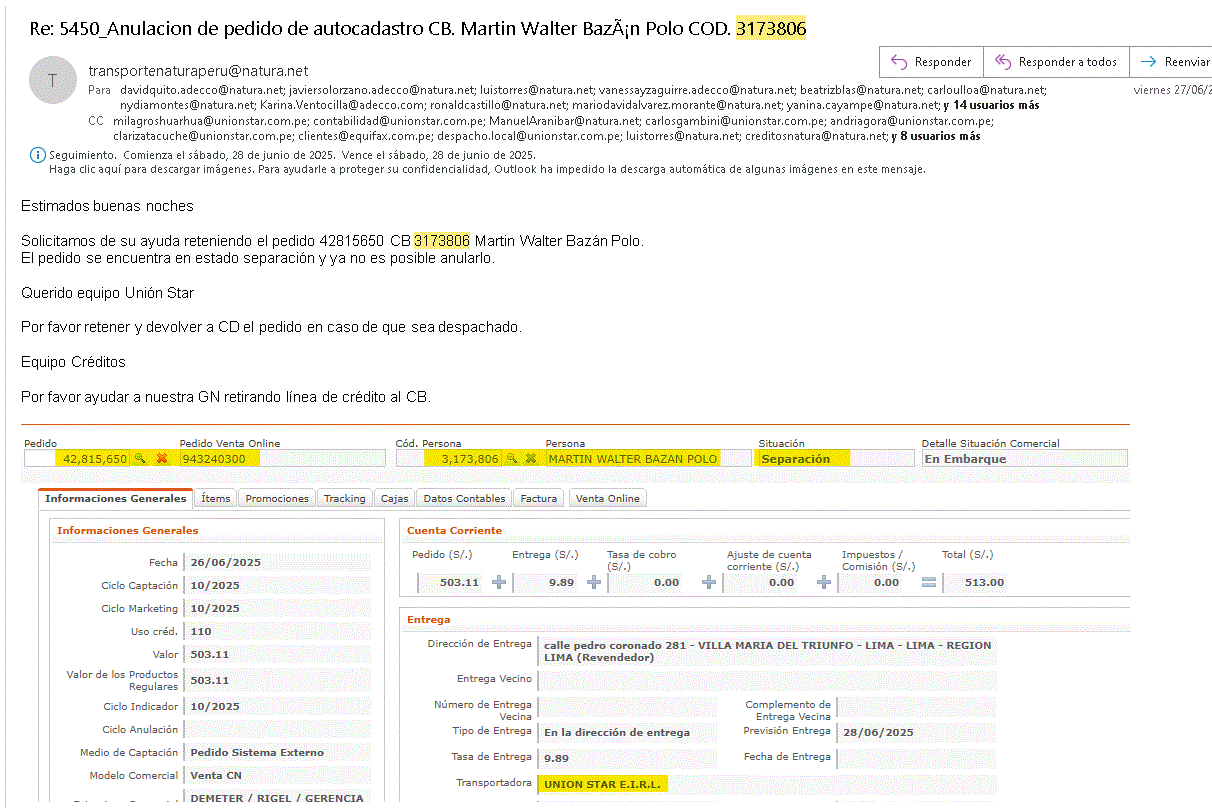Switch to the Tracking tab
Screen dimensions: 1212x808
[x=344, y=498]
